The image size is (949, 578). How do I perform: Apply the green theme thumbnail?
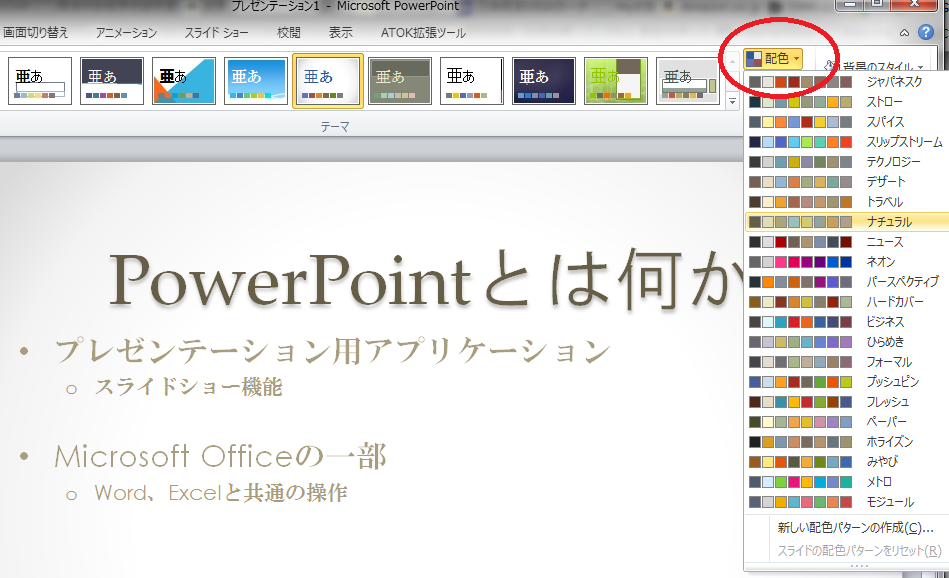(x=616, y=81)
